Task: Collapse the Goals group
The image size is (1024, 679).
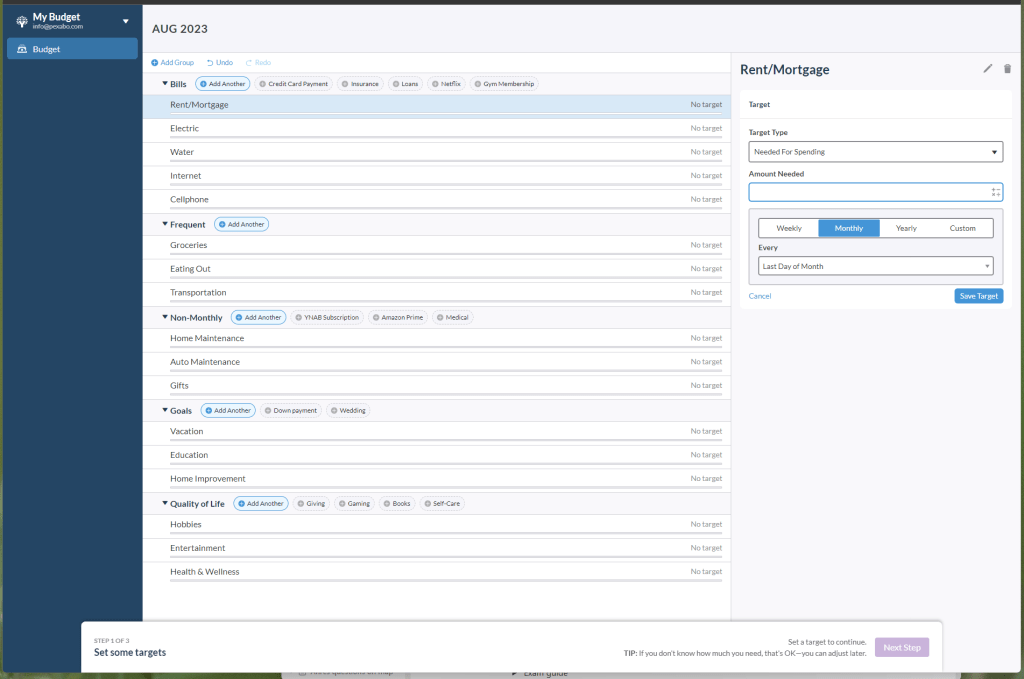Action: tap(165, 410)
